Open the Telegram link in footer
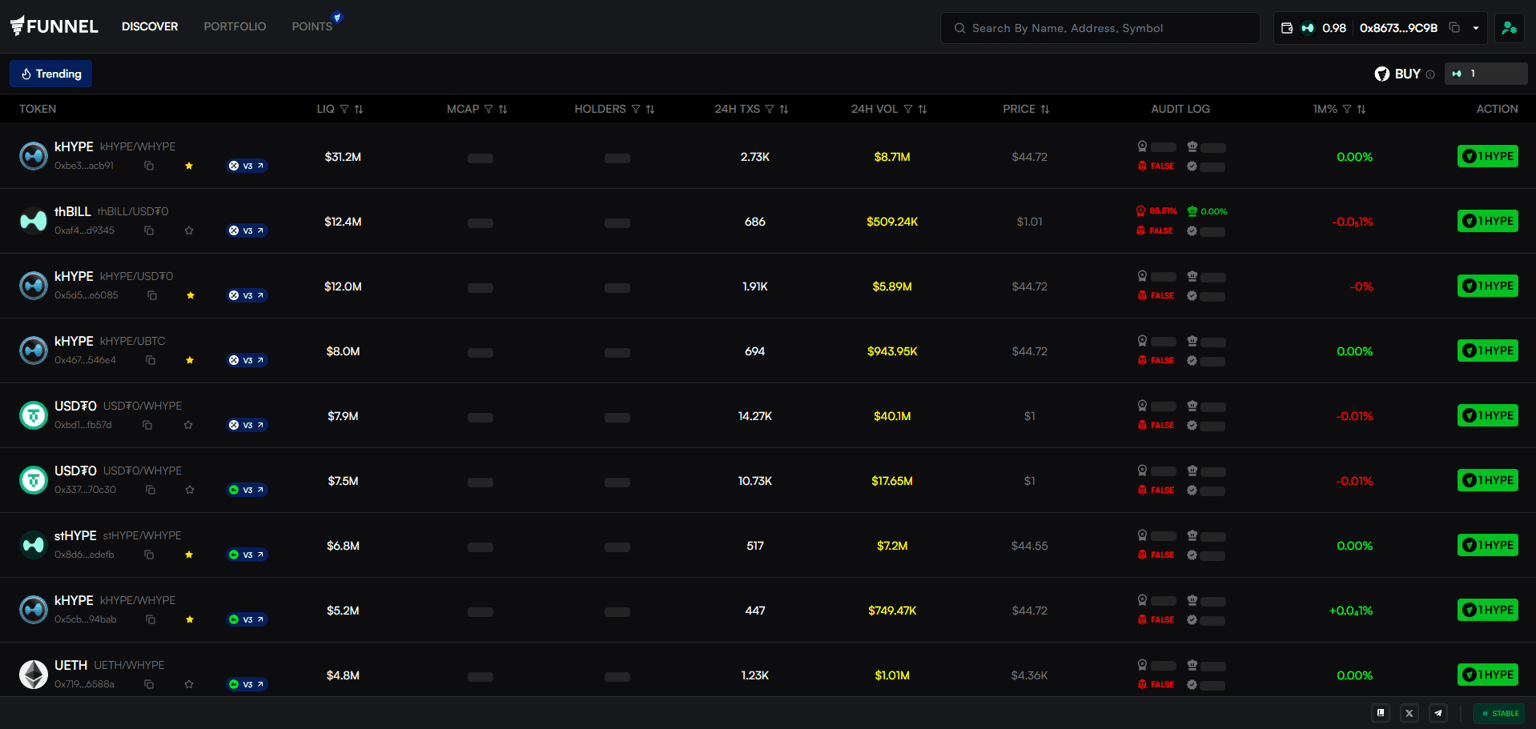Screen dimensions: 1536x729 point(1438,713)
